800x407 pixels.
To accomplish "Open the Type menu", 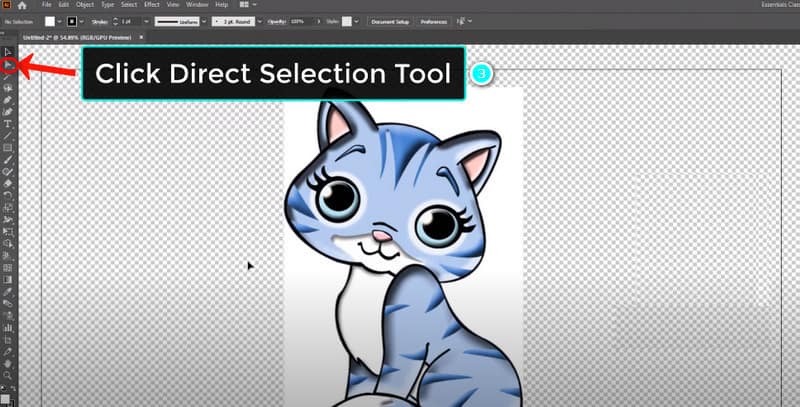I will pos(107,5).
